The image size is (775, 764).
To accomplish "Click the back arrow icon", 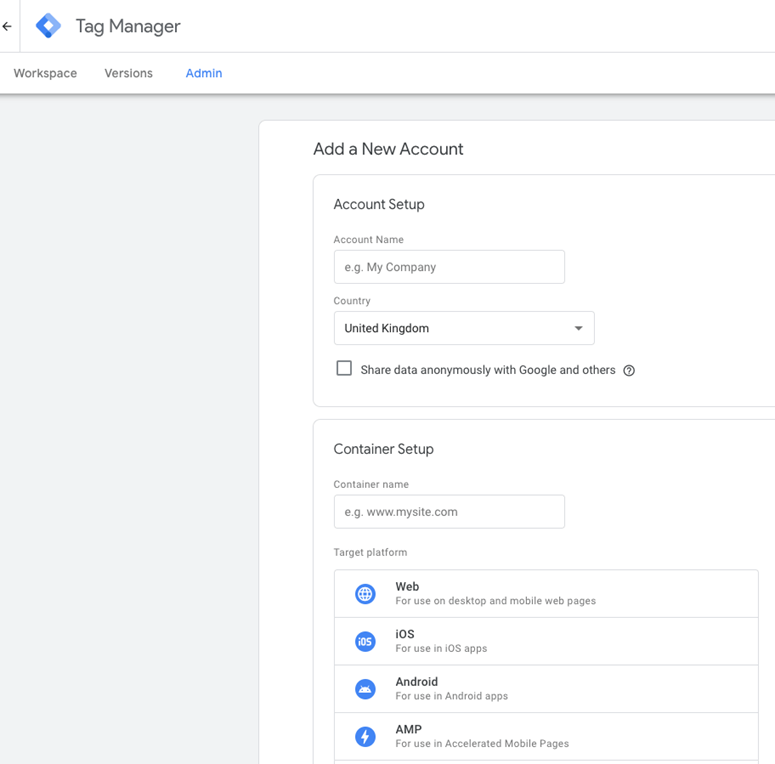I will pos(7,26).
